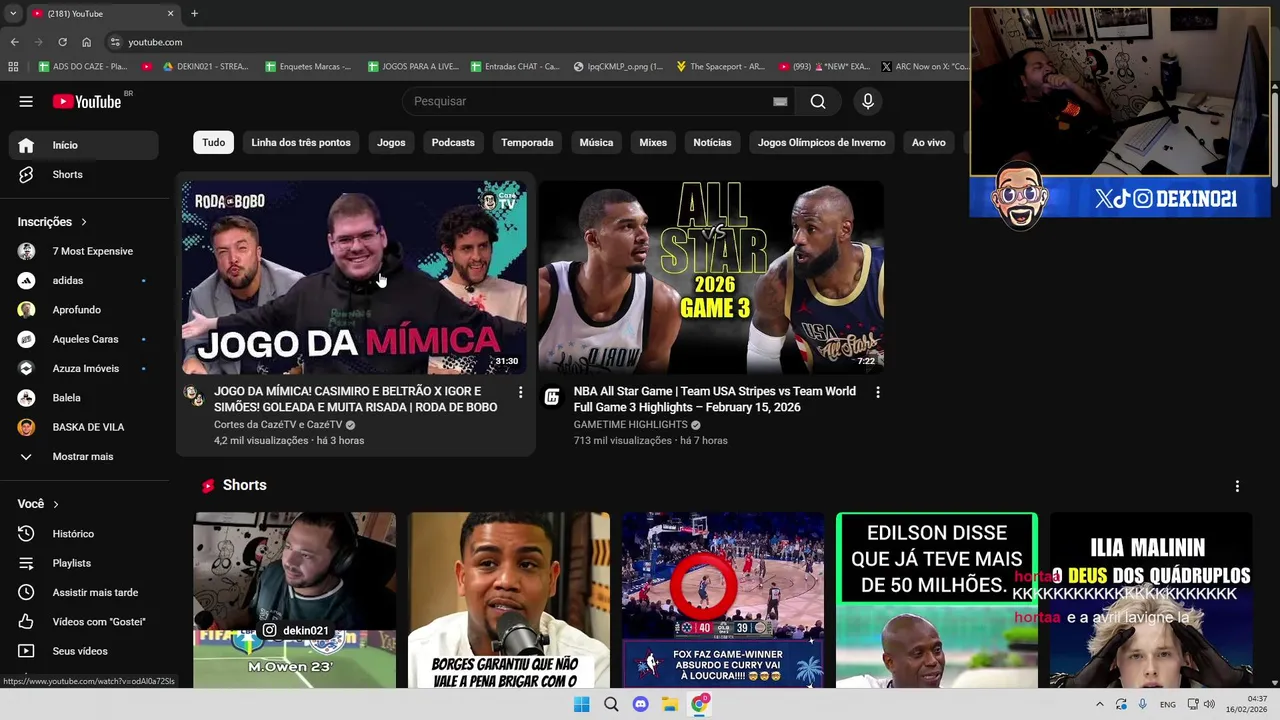The width and height of the screenshot is (1280, 720).
Task: Open the adidas channel subscription
Action: click(x=84, y=280)
